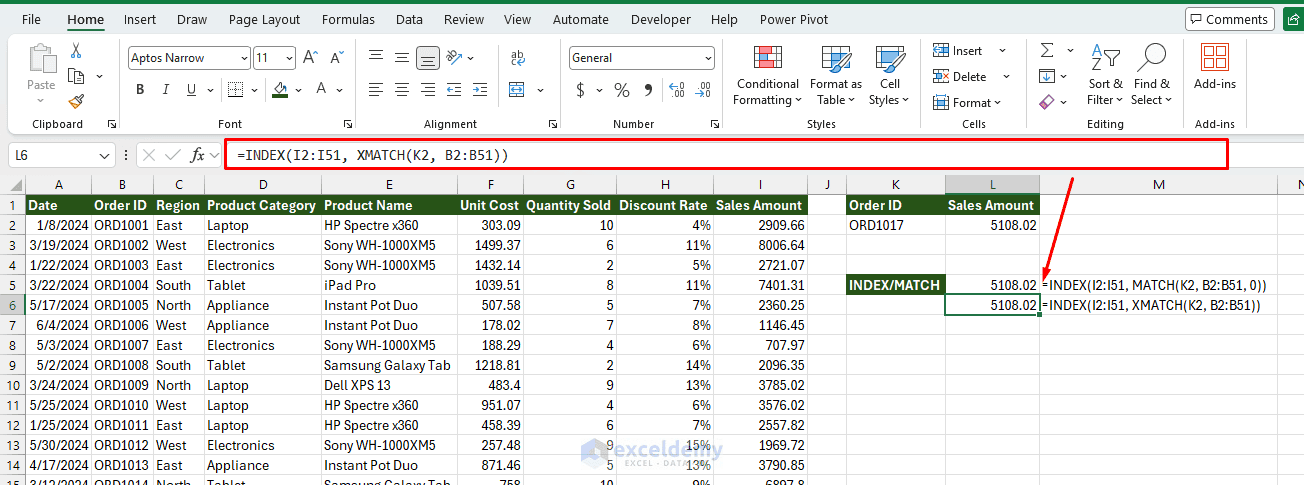
Task: Open the Add-ins button
Action: click(1215, 67)
